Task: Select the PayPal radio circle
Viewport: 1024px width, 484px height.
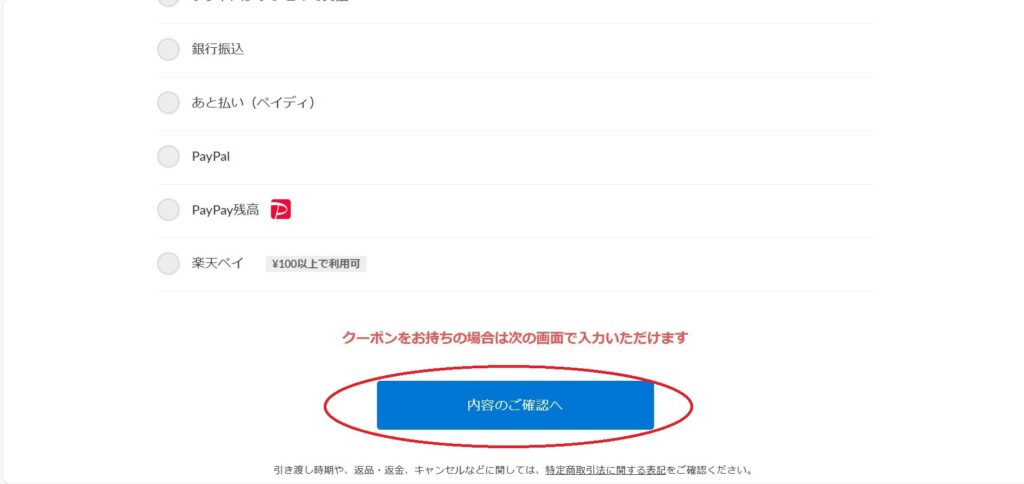Action: [168, 156]
